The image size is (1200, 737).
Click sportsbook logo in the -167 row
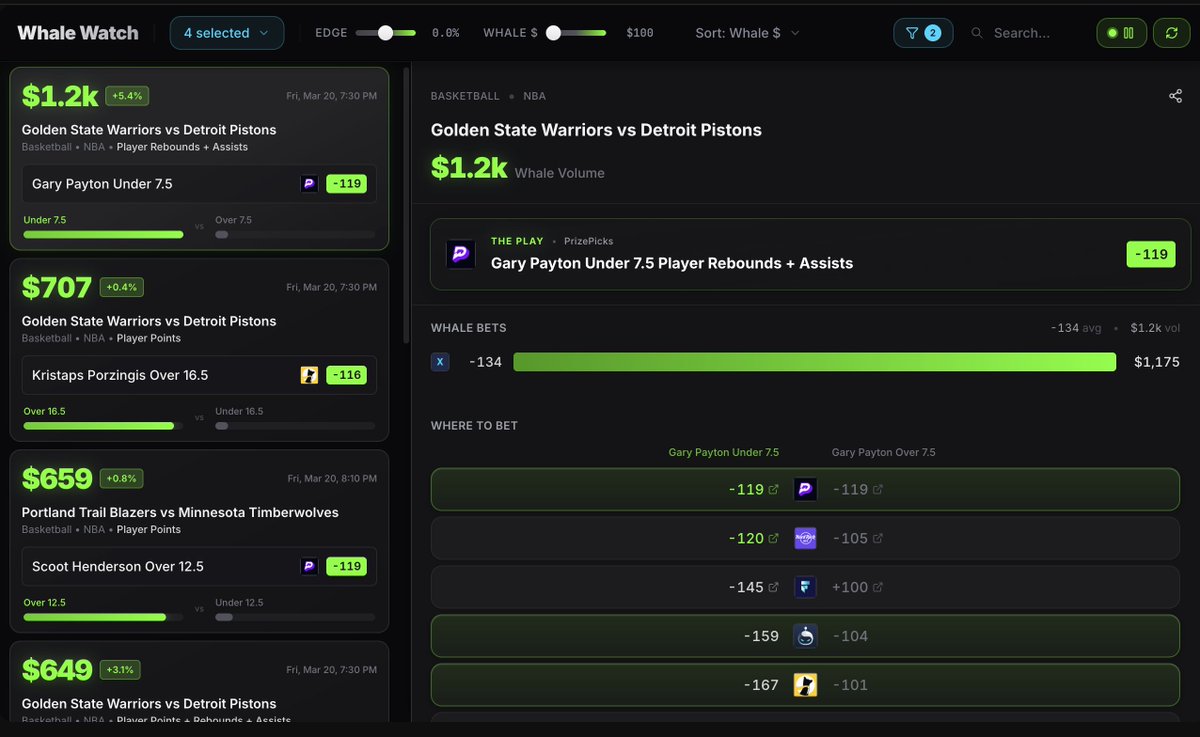[805, 685]
